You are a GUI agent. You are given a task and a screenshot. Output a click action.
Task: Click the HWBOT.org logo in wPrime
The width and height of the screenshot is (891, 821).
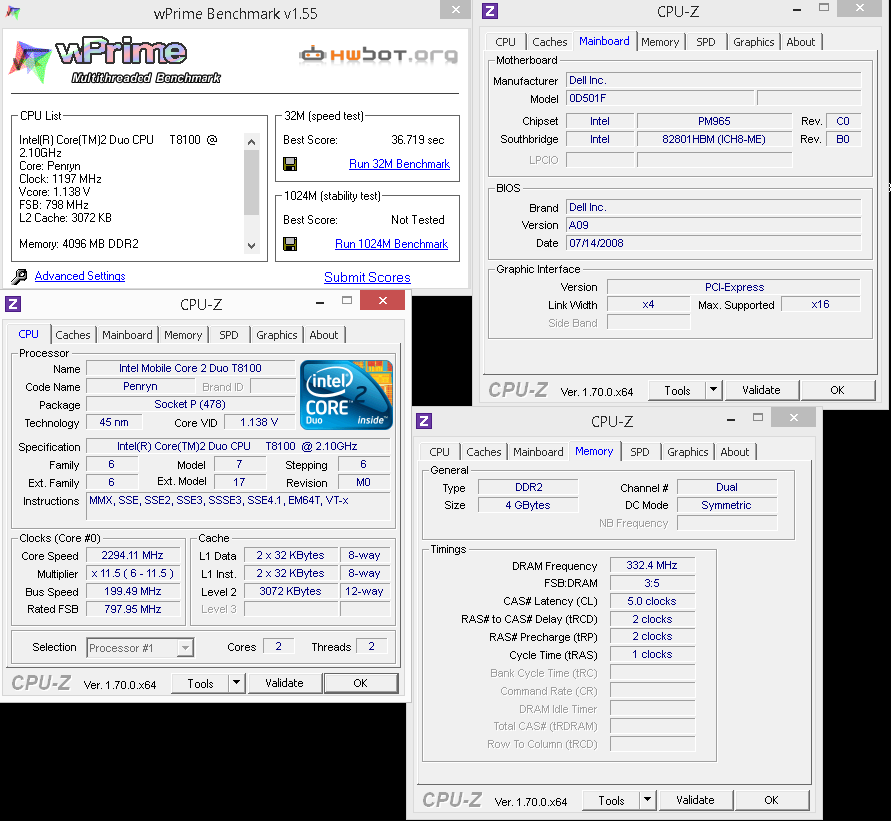[x=378, y=55]
